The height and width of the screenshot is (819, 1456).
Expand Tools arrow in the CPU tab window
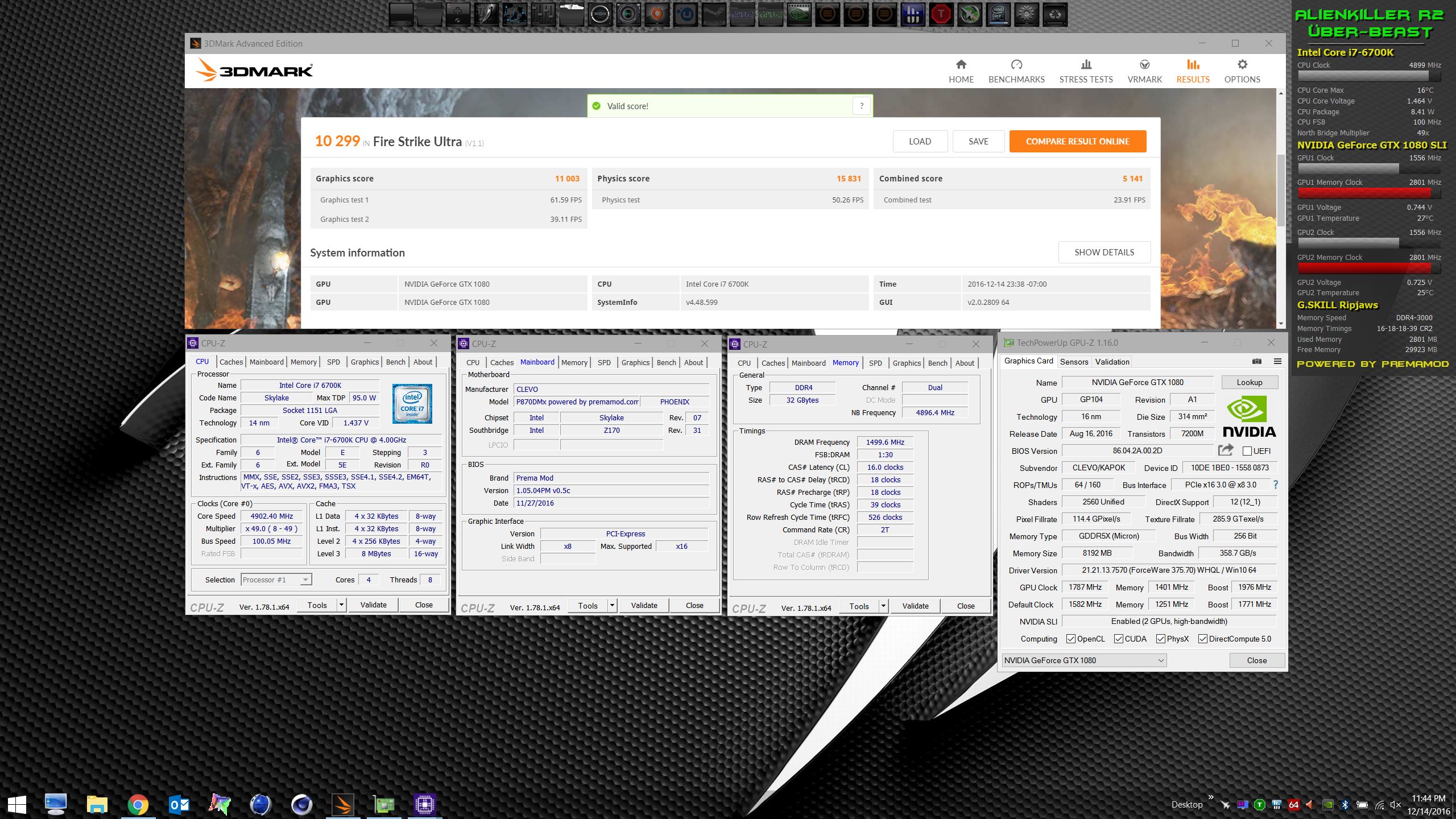pyautogui.click(x=341, y=605)
